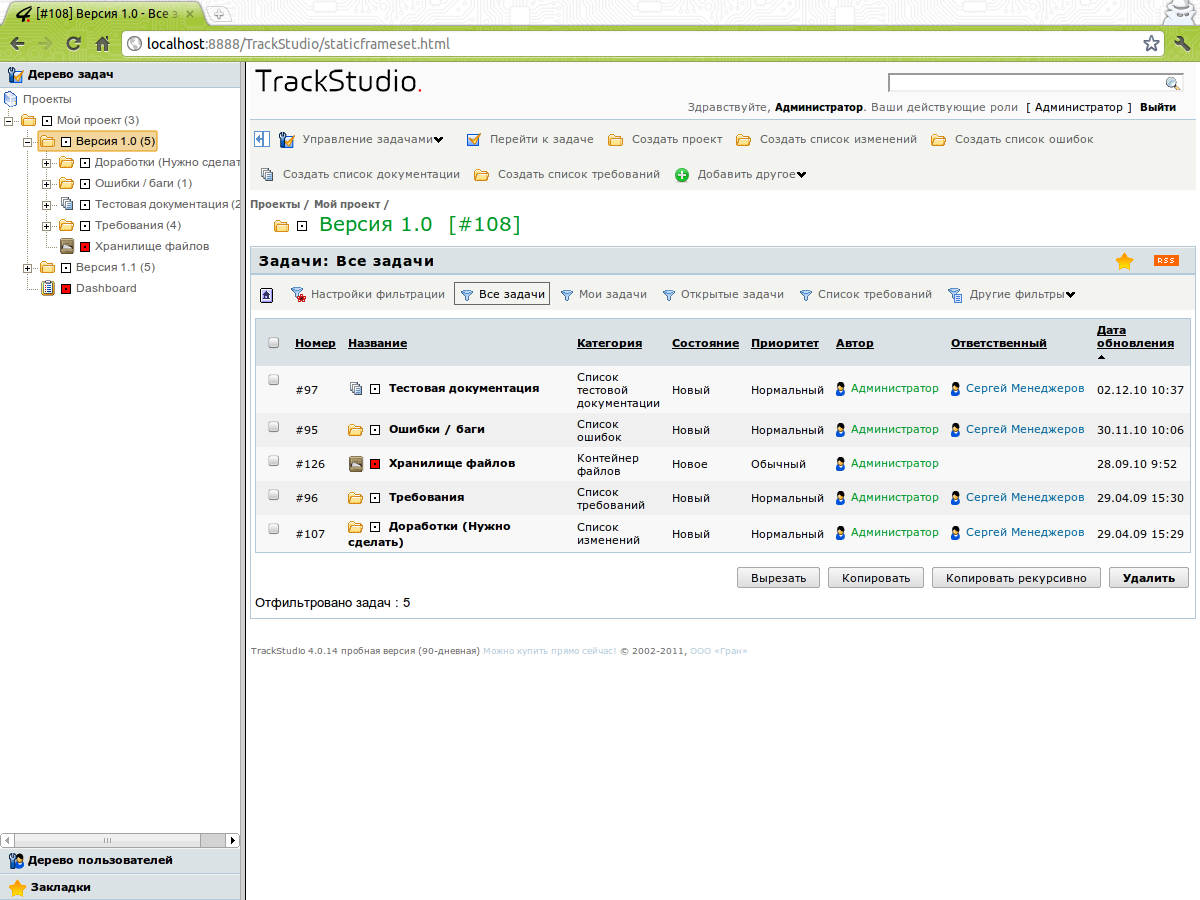Collapse the Версия 1.0 tree node
This screenshot has width=1200, height=900.
pos(28,141)
